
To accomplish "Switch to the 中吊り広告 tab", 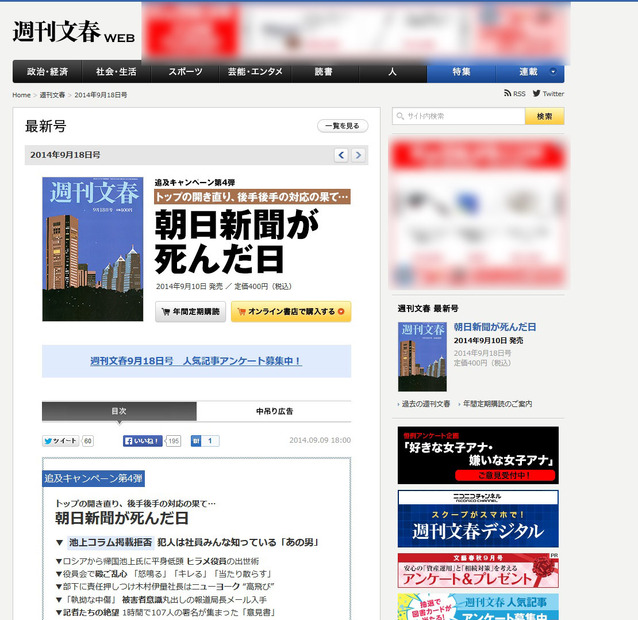I will [274, 411].
